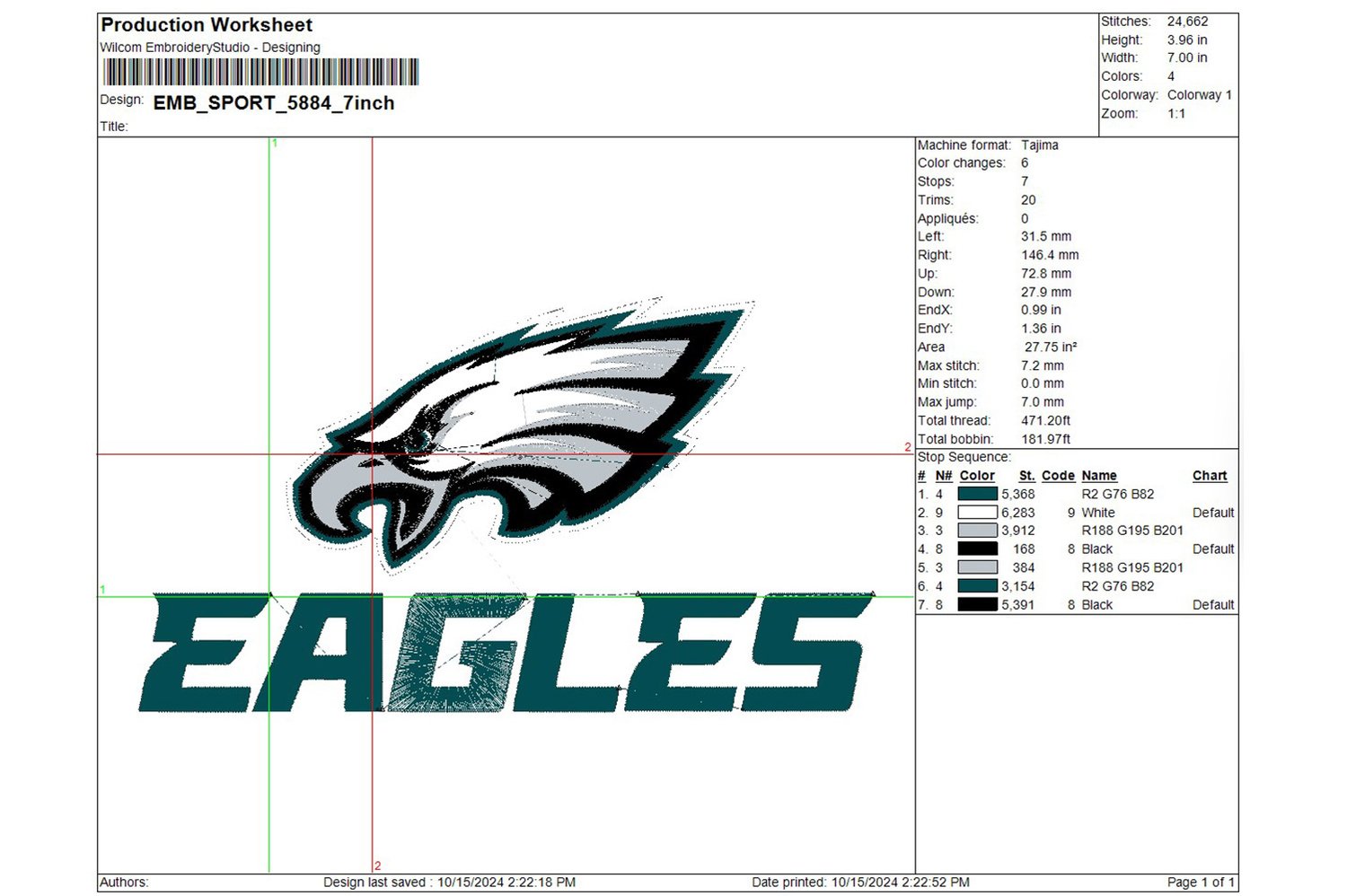Click the 'Stop Sequence:' heading
Image resolution: width=1347 pixels, height=896 pixels.
(x=964, y=458)
